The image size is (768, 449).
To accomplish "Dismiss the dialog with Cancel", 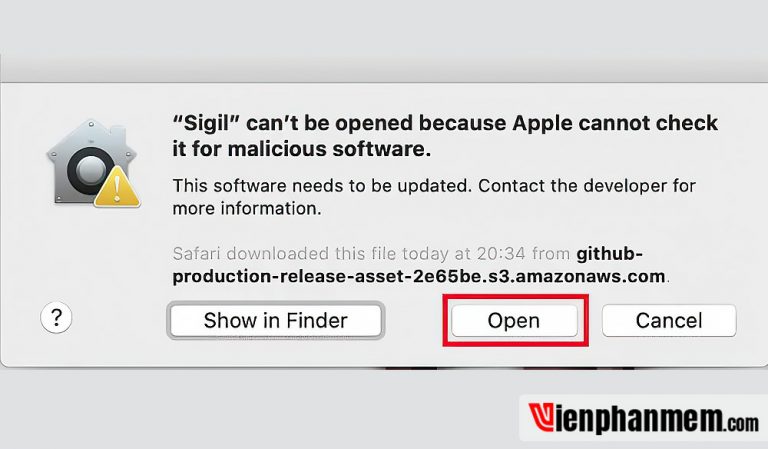I will (x=669, y=321).
